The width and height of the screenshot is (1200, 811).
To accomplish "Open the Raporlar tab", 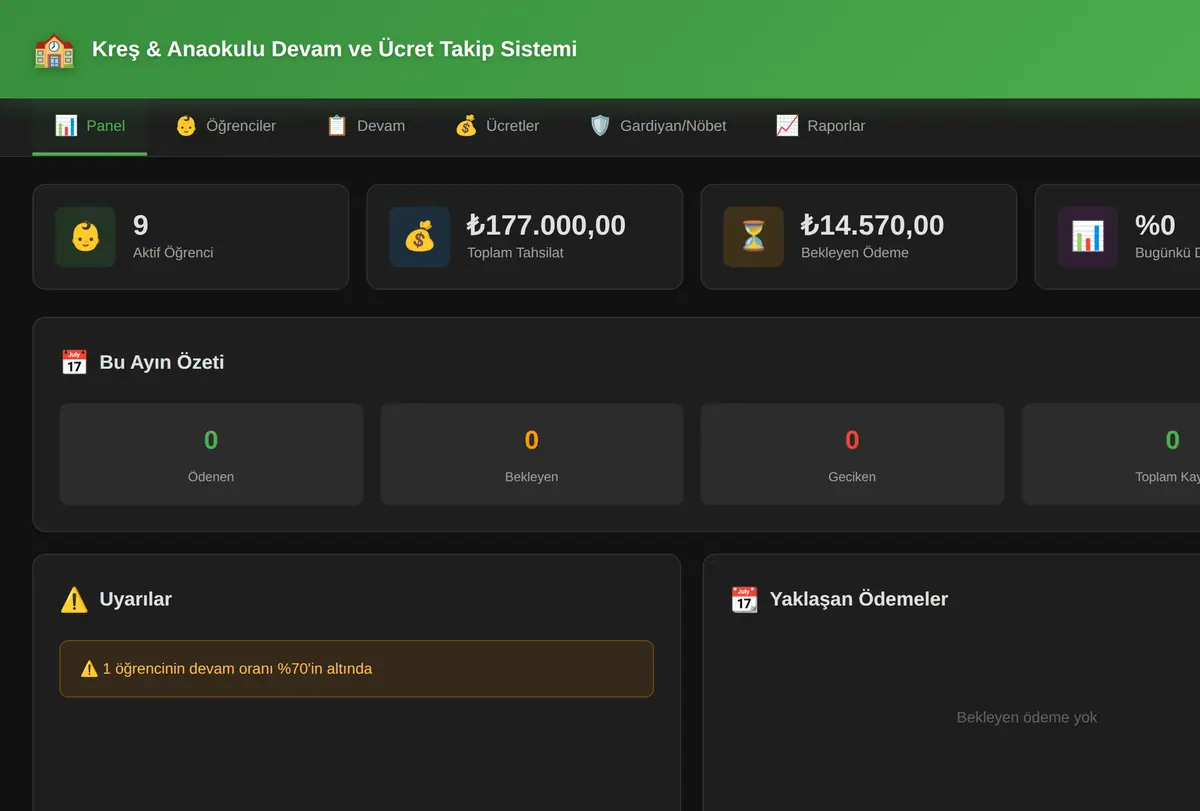I will click(x=821, y=126).
